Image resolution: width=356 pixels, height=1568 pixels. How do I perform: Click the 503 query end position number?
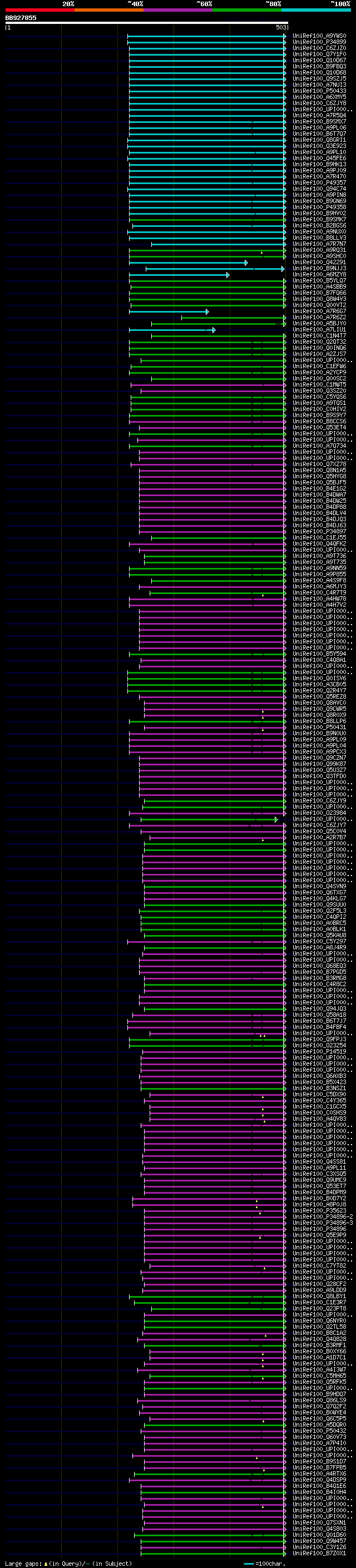(x=281, y=27)
